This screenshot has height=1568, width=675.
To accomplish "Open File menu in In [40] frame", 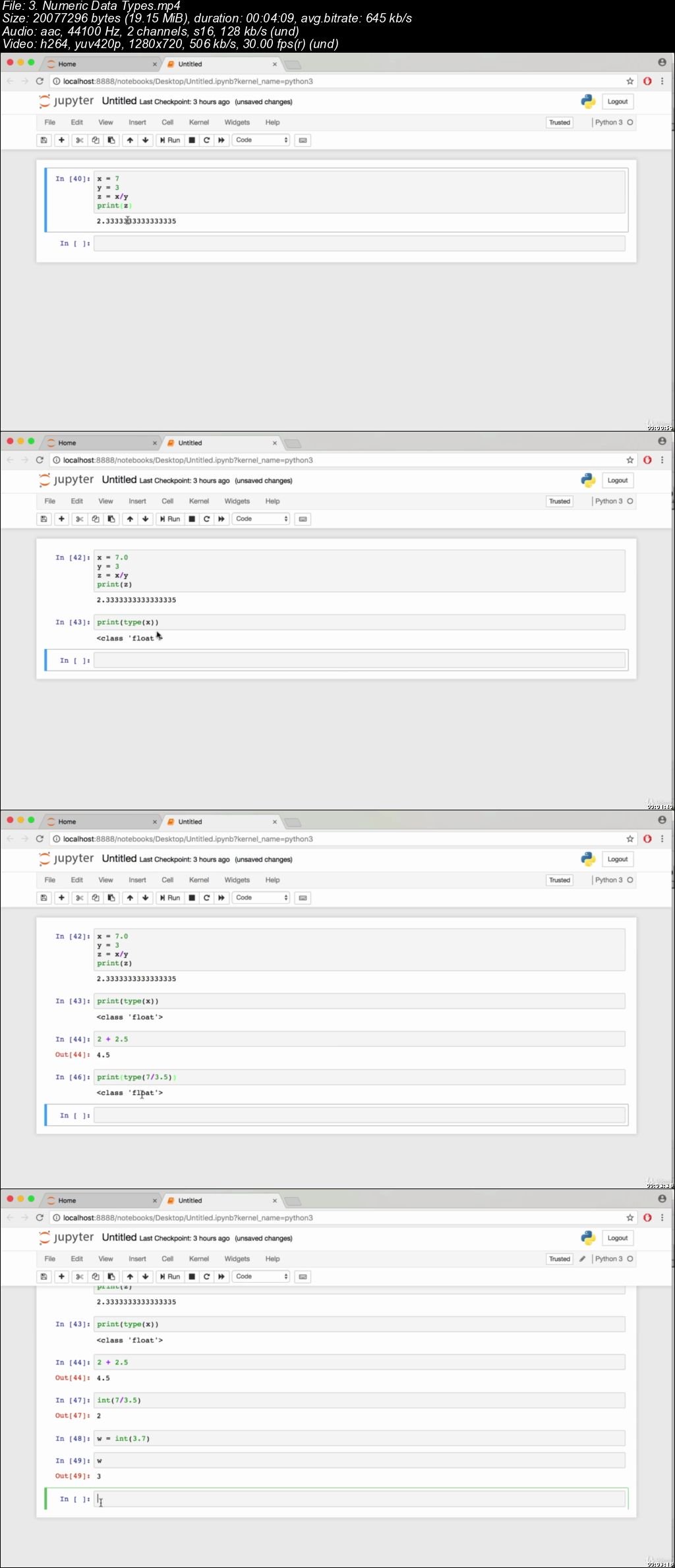I will pyautogui.click(x=49, y=123).
